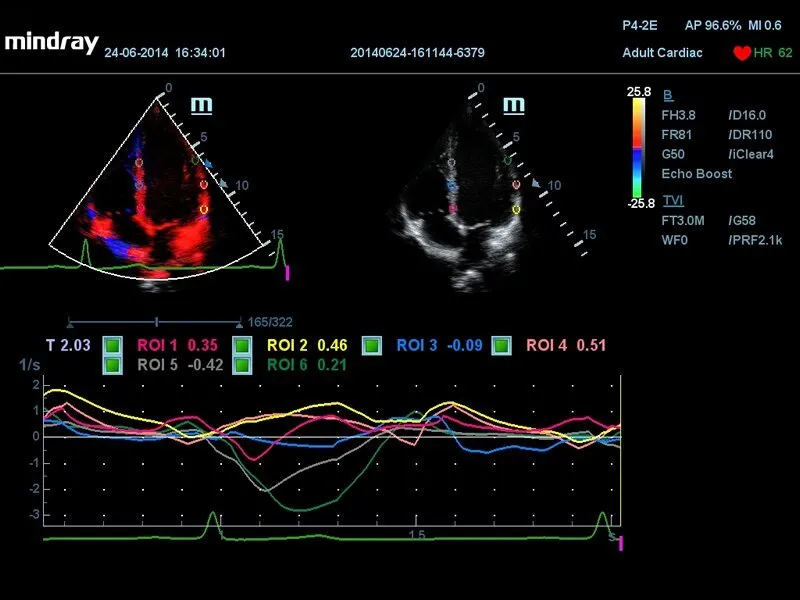This screenshot has width=800, height=600.
Task: Select yellow ROI circle on grayscale image
Action: 516,210
